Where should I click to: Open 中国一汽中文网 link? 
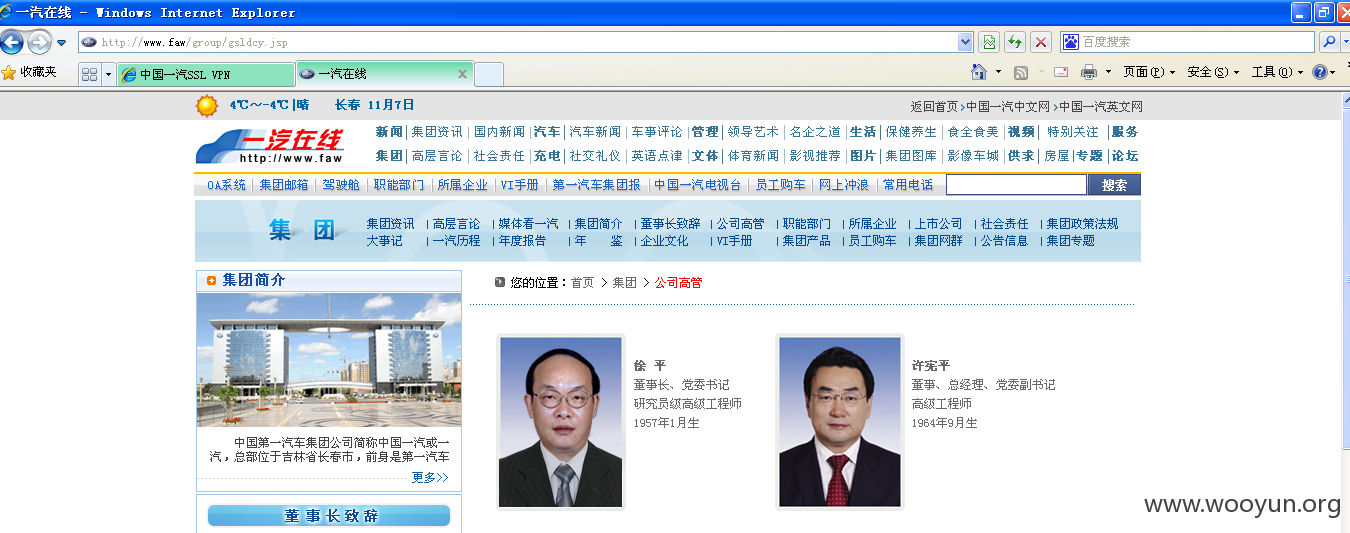coord(1008,106)
